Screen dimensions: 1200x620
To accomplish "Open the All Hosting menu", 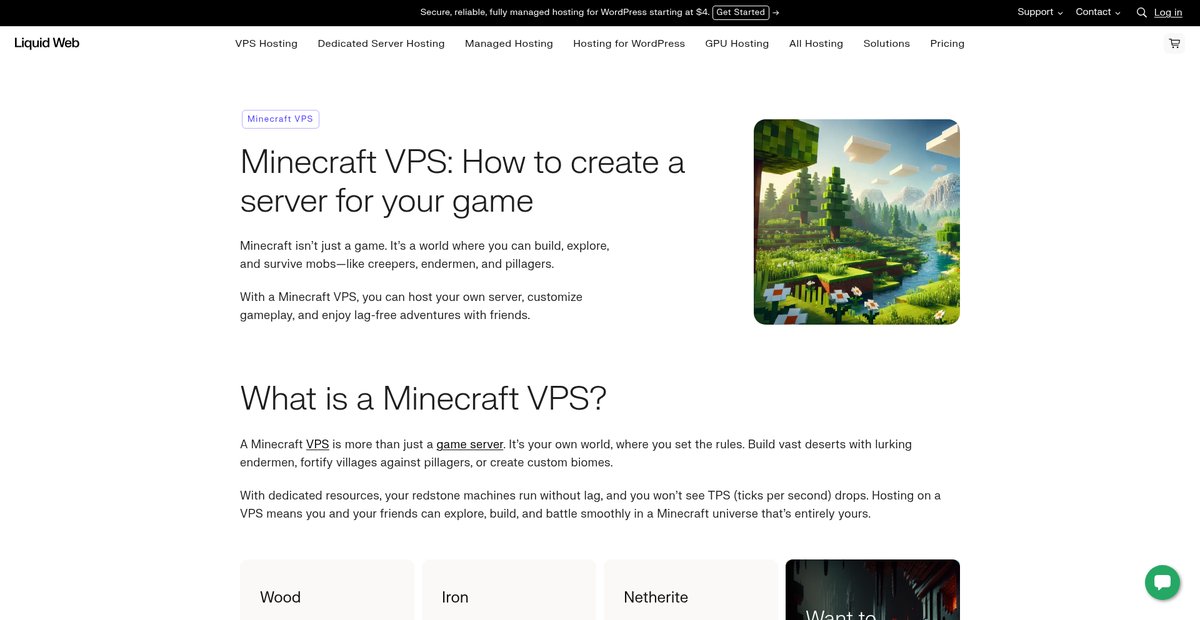I will 816,44.
